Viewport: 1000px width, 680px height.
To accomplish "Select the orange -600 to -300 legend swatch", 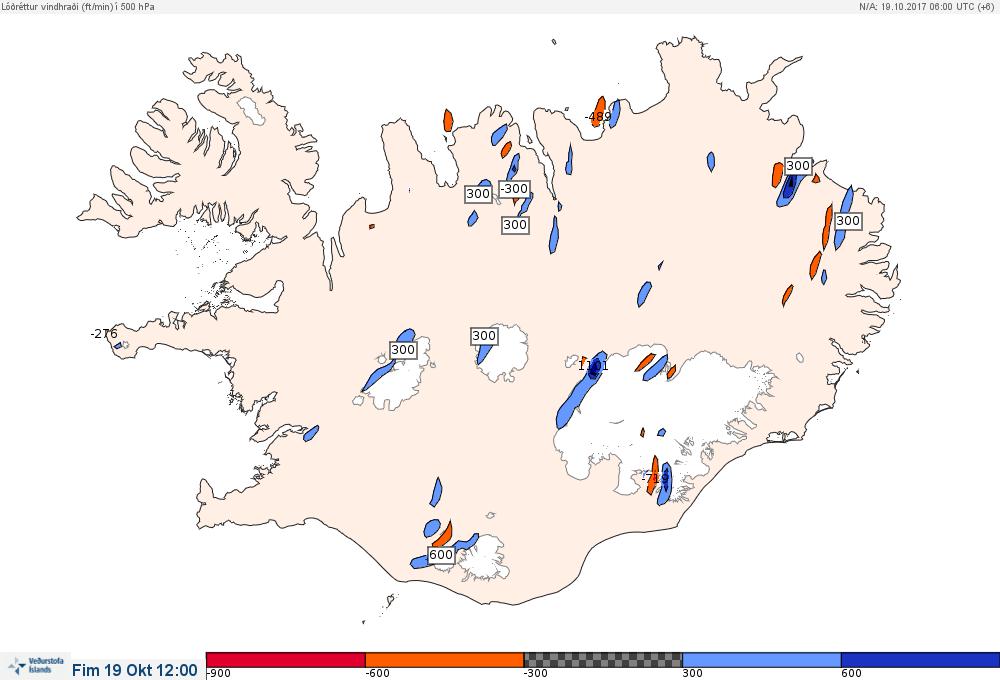I will point(444,660).
